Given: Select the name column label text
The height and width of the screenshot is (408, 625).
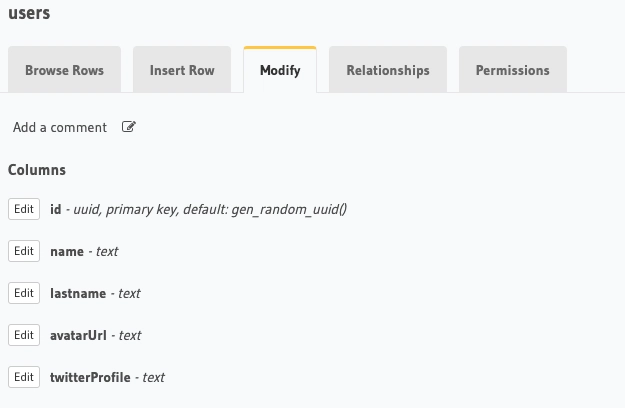Looking at the screenshot, I should pyautogui.click(x=67, y=251).
